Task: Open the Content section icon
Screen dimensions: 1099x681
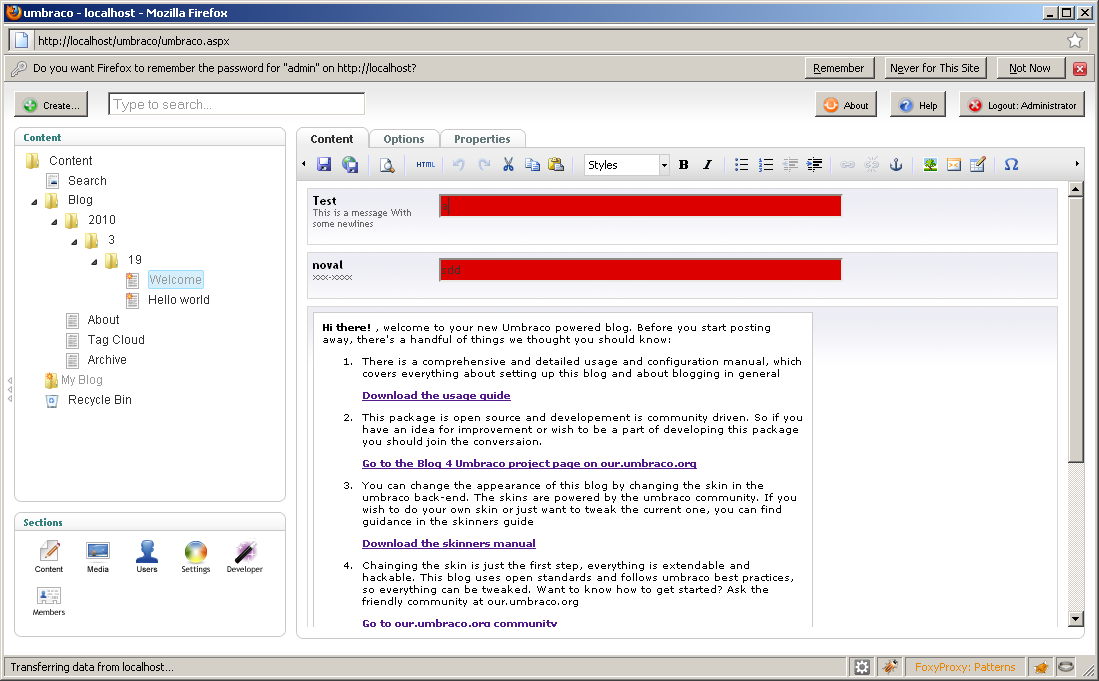Action: [x=48, y=557]
